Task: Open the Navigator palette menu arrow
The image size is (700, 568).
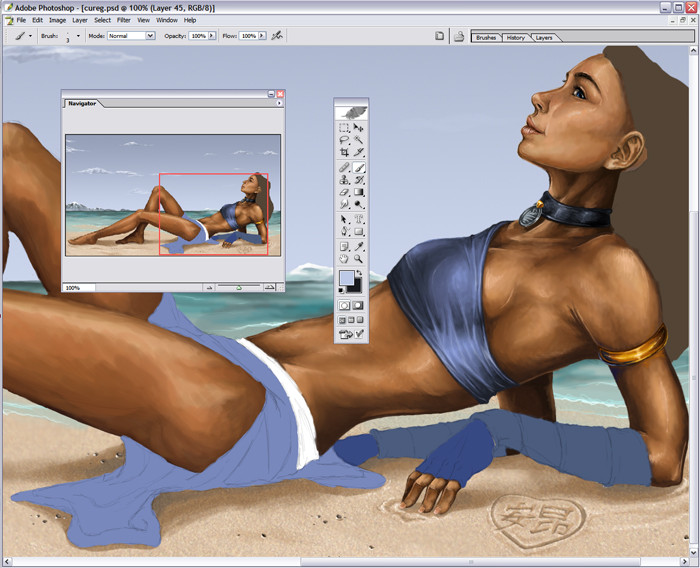Action: 279,103
